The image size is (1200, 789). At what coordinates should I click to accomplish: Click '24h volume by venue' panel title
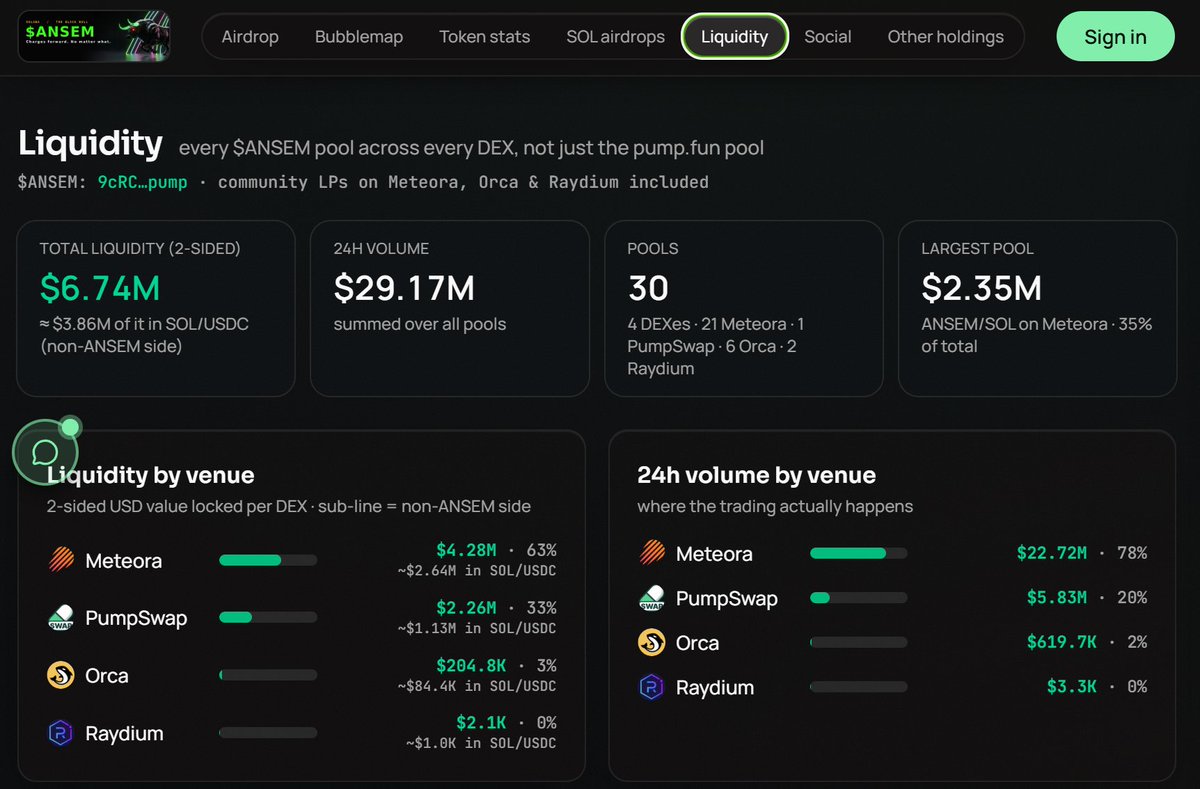756,475
